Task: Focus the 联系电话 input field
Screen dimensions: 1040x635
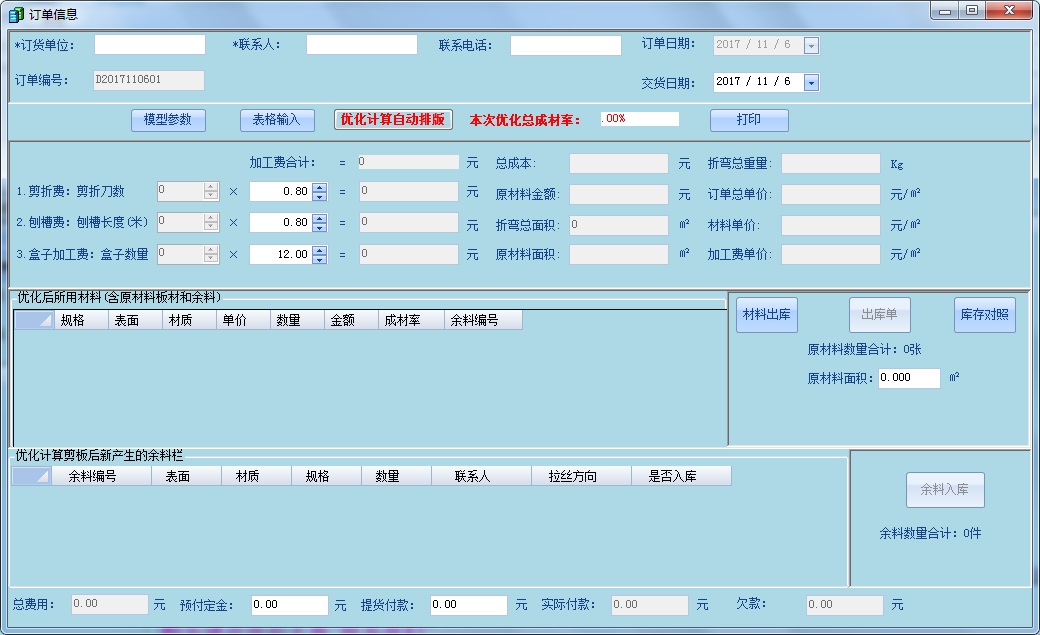Action: [x=566, y=45]
